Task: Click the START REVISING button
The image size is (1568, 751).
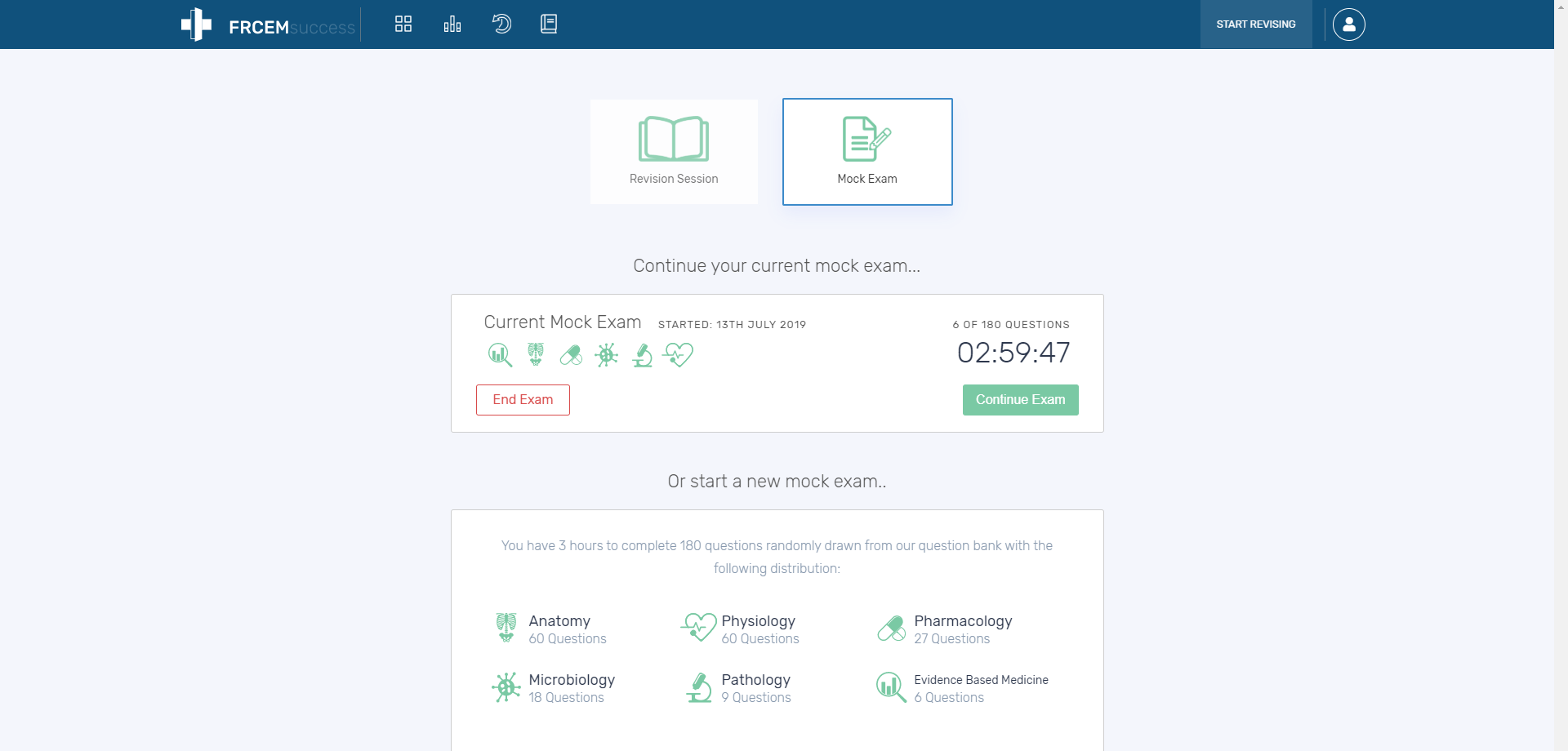Action: (x=1256, y=24)
